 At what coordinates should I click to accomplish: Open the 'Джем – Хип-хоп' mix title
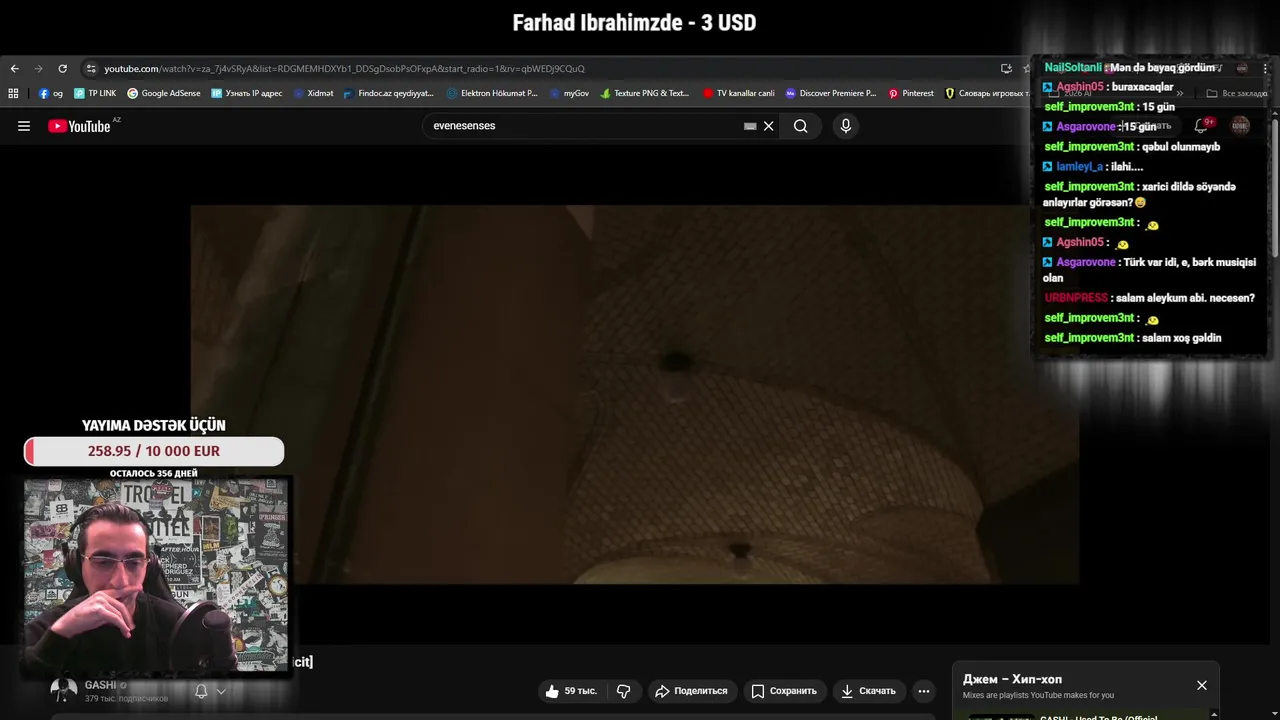(x=1012, y=679)
